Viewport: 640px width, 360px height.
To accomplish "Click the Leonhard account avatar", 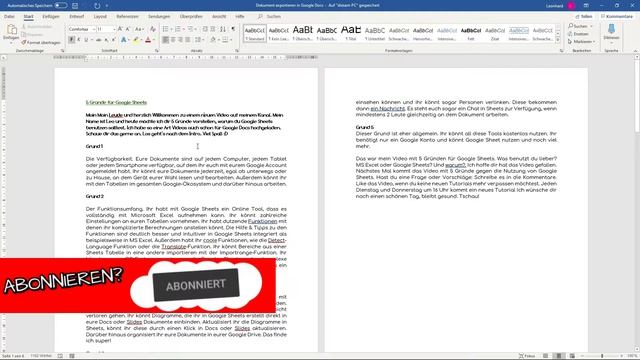I will tap(571, 6).
